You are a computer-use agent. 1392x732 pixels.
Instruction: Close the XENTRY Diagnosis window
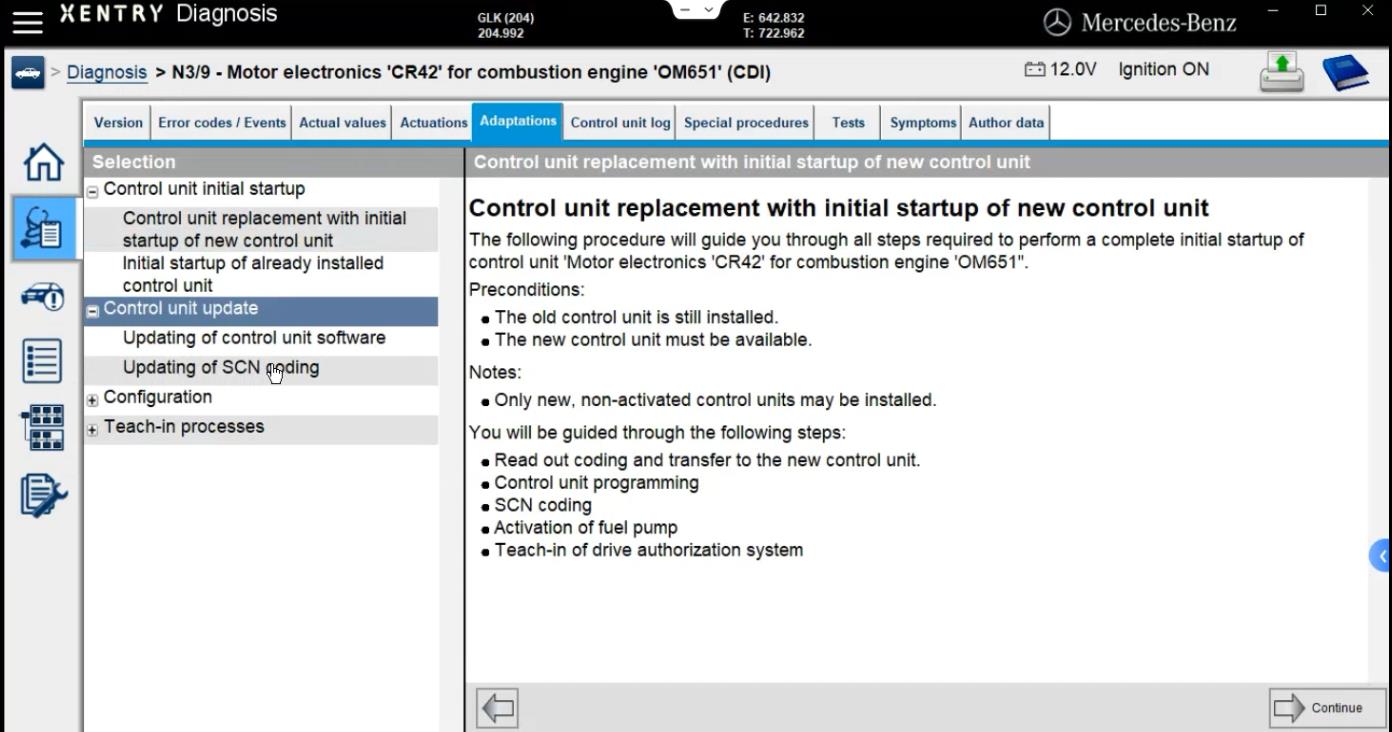(1369, 11)
